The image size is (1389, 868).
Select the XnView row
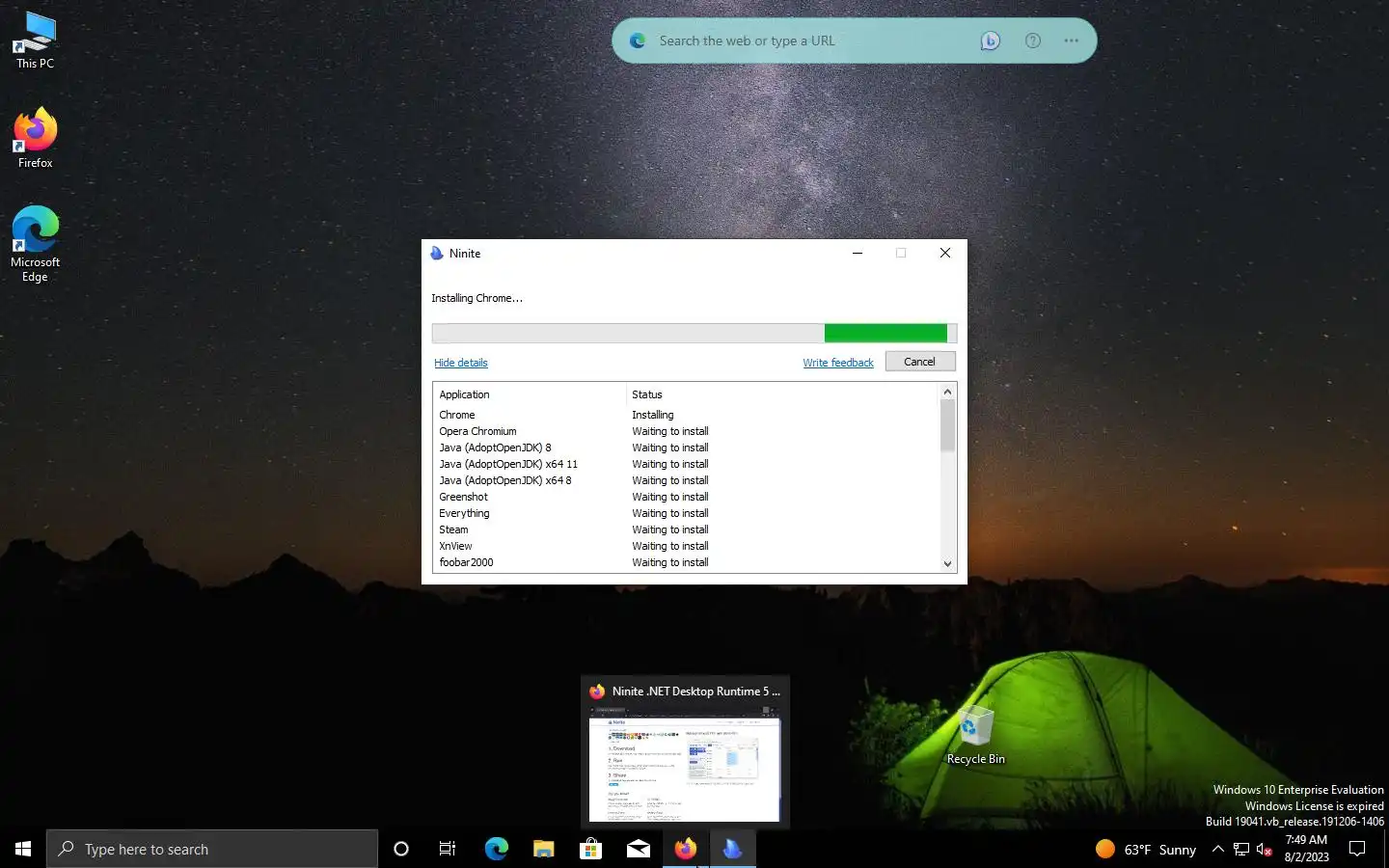(686, 546)
